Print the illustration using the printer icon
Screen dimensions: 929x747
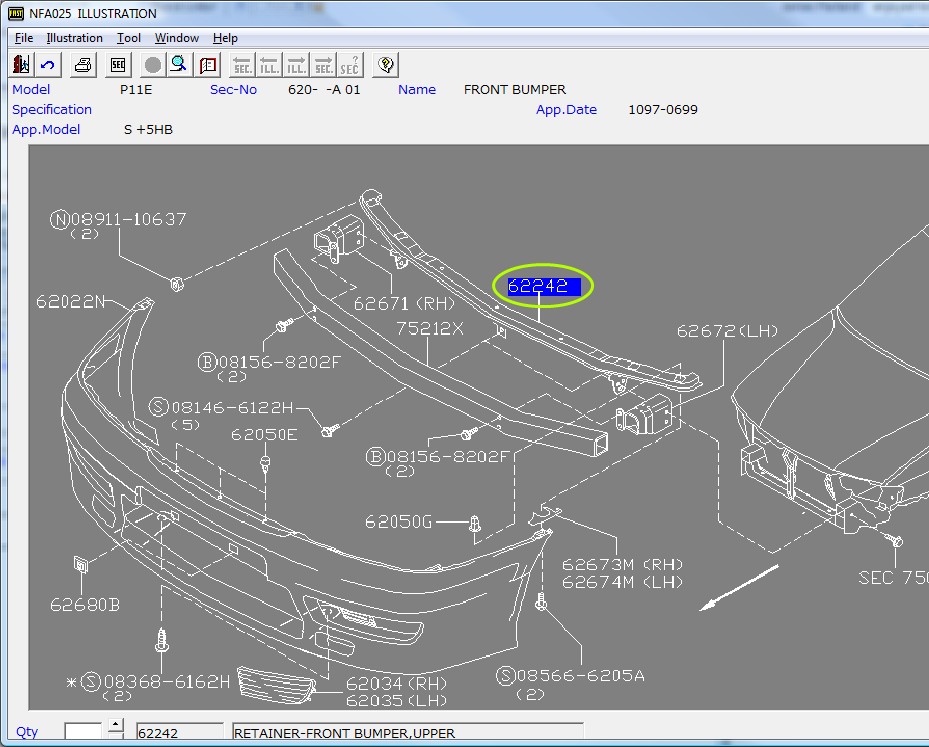click(x=85, y=66)
